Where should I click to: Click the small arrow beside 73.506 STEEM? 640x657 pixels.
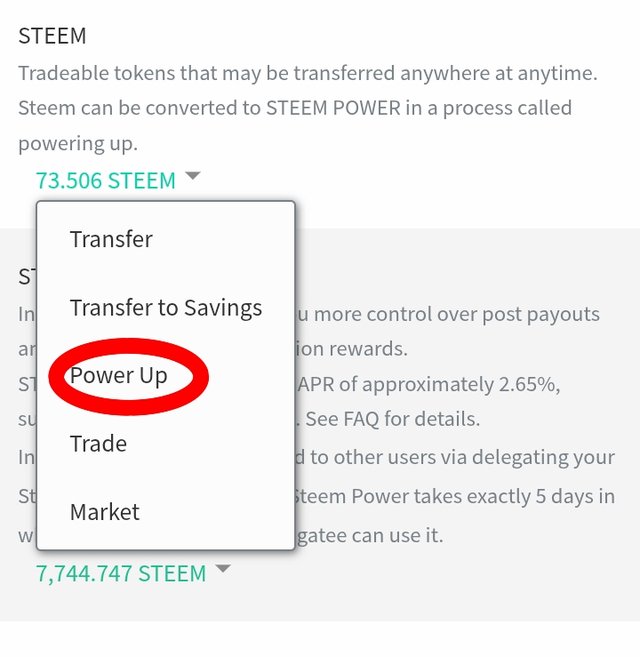point(193,177)
